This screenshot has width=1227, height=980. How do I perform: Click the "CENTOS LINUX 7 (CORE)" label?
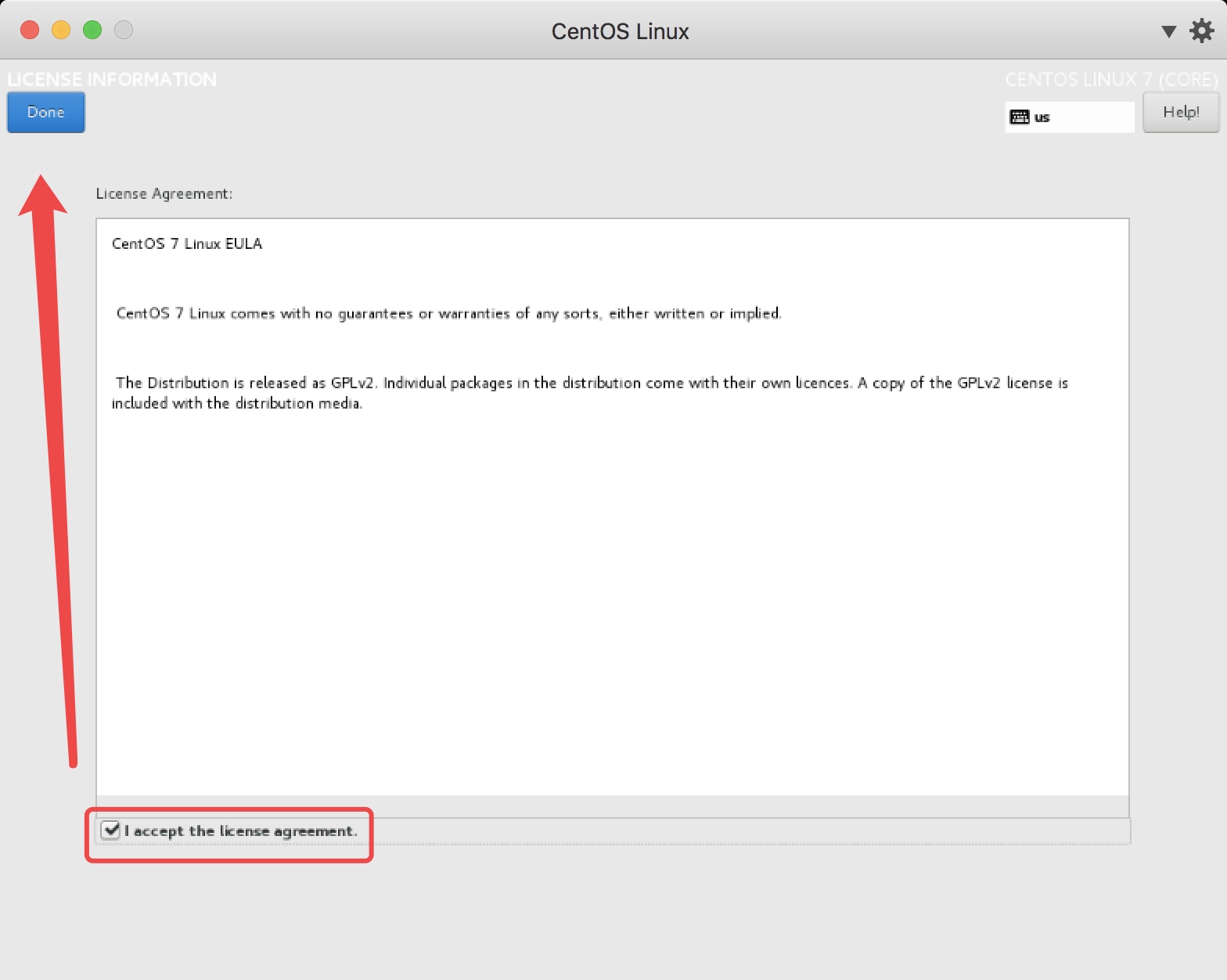click(x=1111, y=79)
